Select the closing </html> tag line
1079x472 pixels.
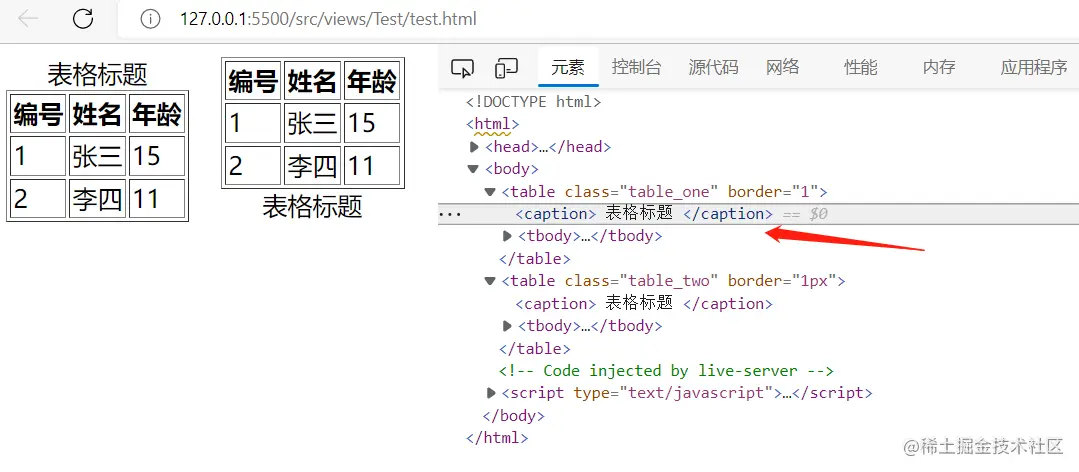pos(497,438)
